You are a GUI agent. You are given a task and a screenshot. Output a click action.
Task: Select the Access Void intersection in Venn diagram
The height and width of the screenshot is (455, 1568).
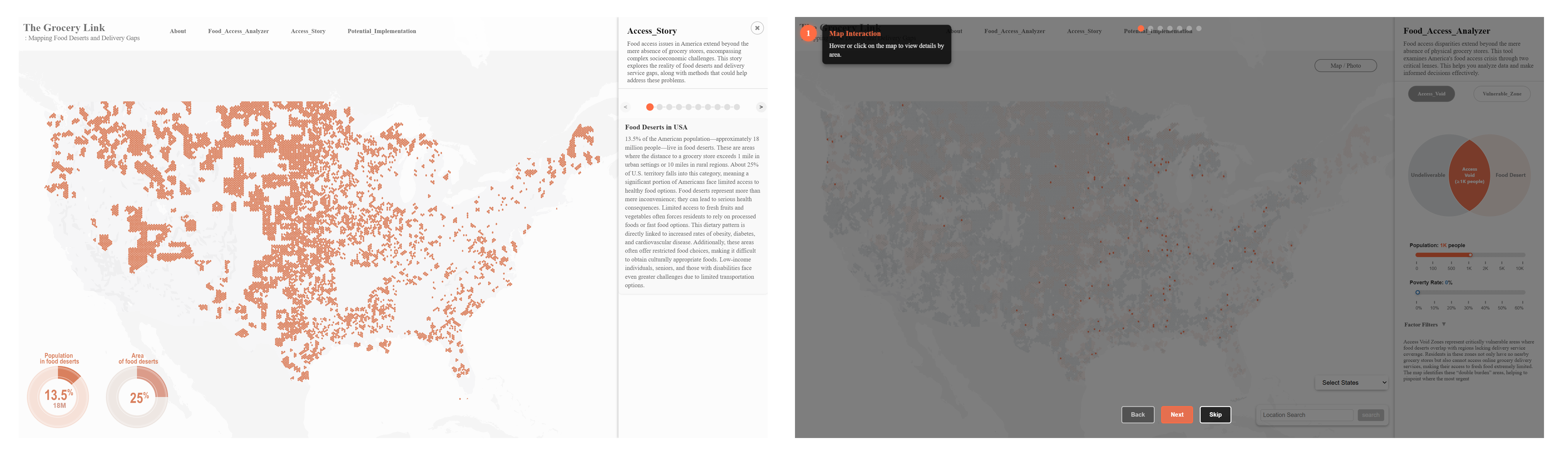click(x=1469, y=175)
